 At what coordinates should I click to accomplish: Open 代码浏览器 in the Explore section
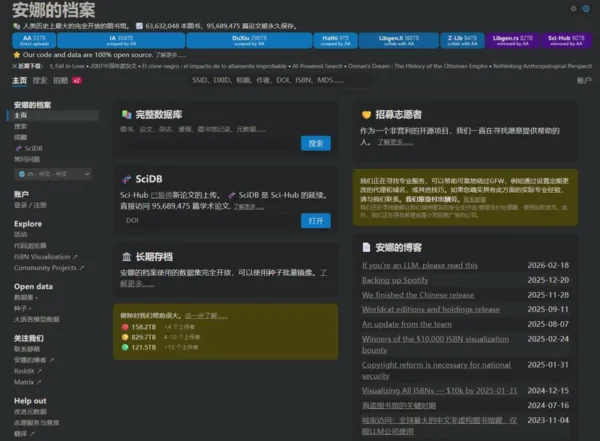pyautogui.click(x=30, y=246)
